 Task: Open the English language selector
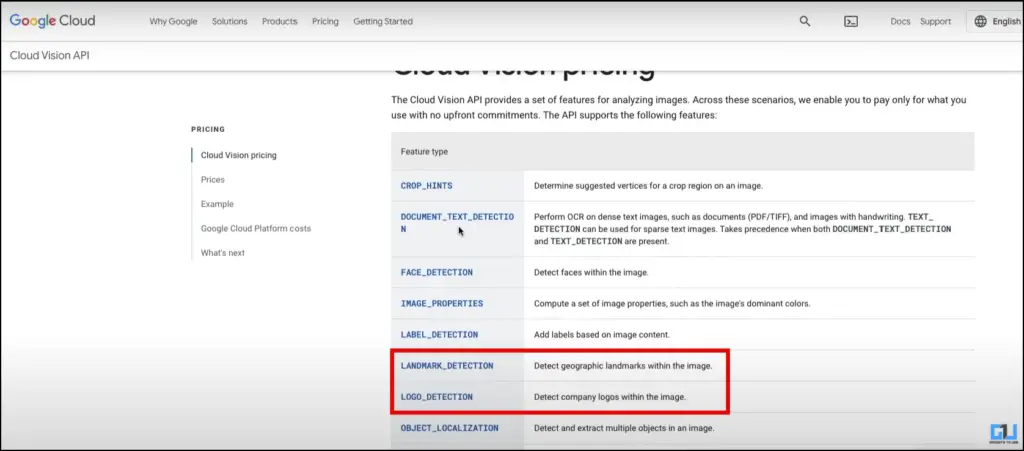(994, 21)
